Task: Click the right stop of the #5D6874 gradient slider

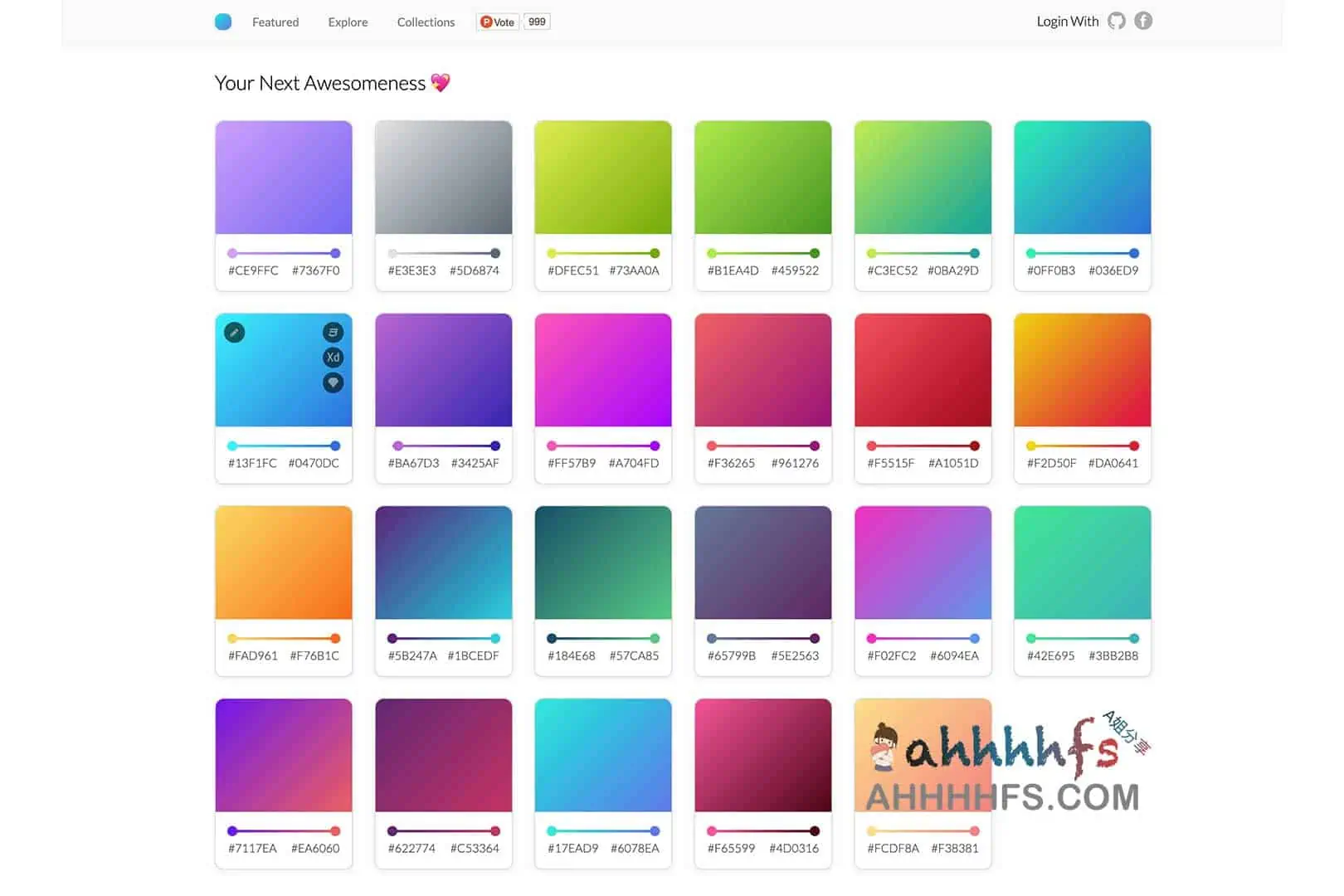Action: pos(495,253)
